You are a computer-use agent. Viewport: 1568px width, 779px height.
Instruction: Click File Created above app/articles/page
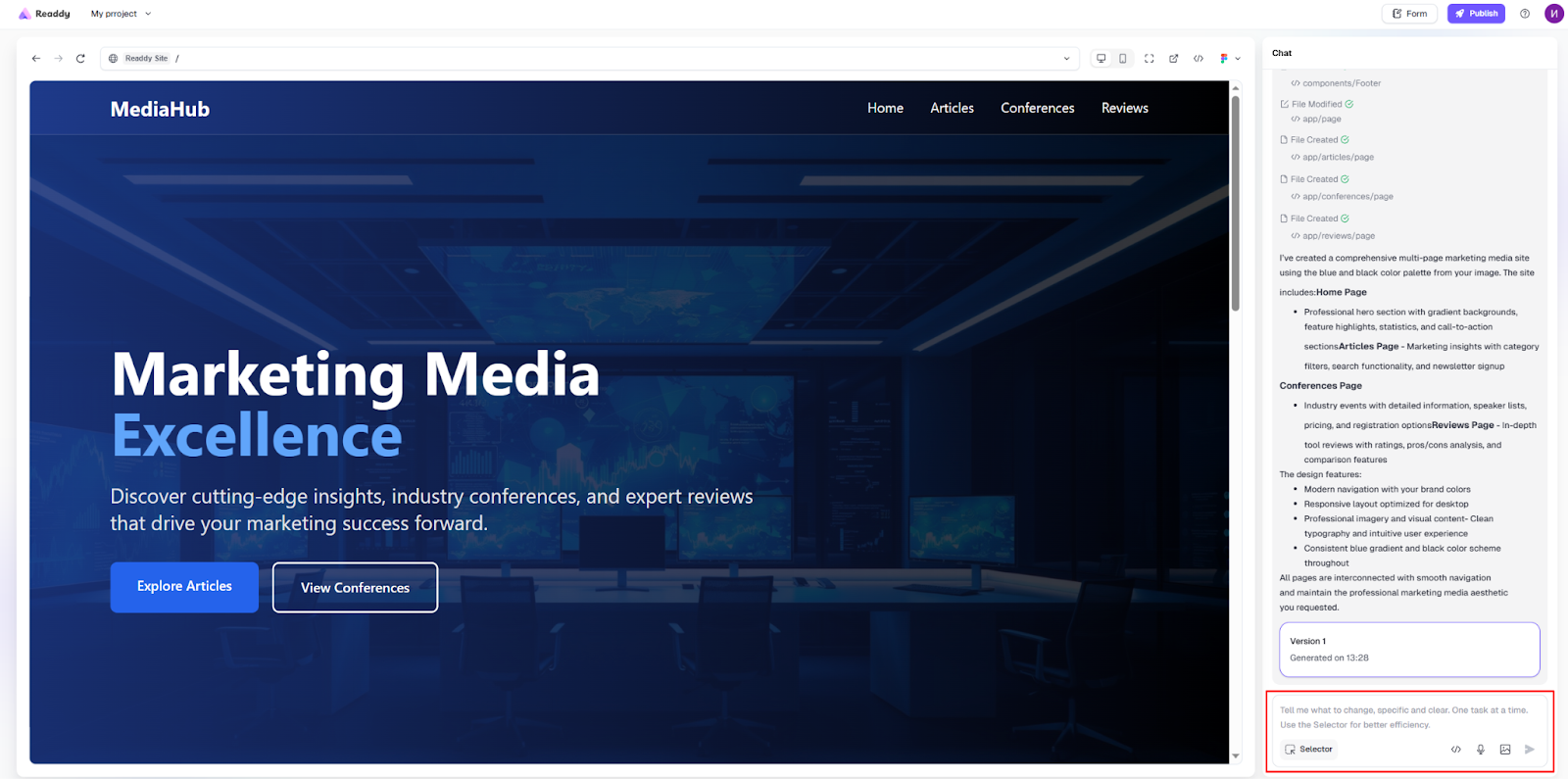pos(1315,140)
